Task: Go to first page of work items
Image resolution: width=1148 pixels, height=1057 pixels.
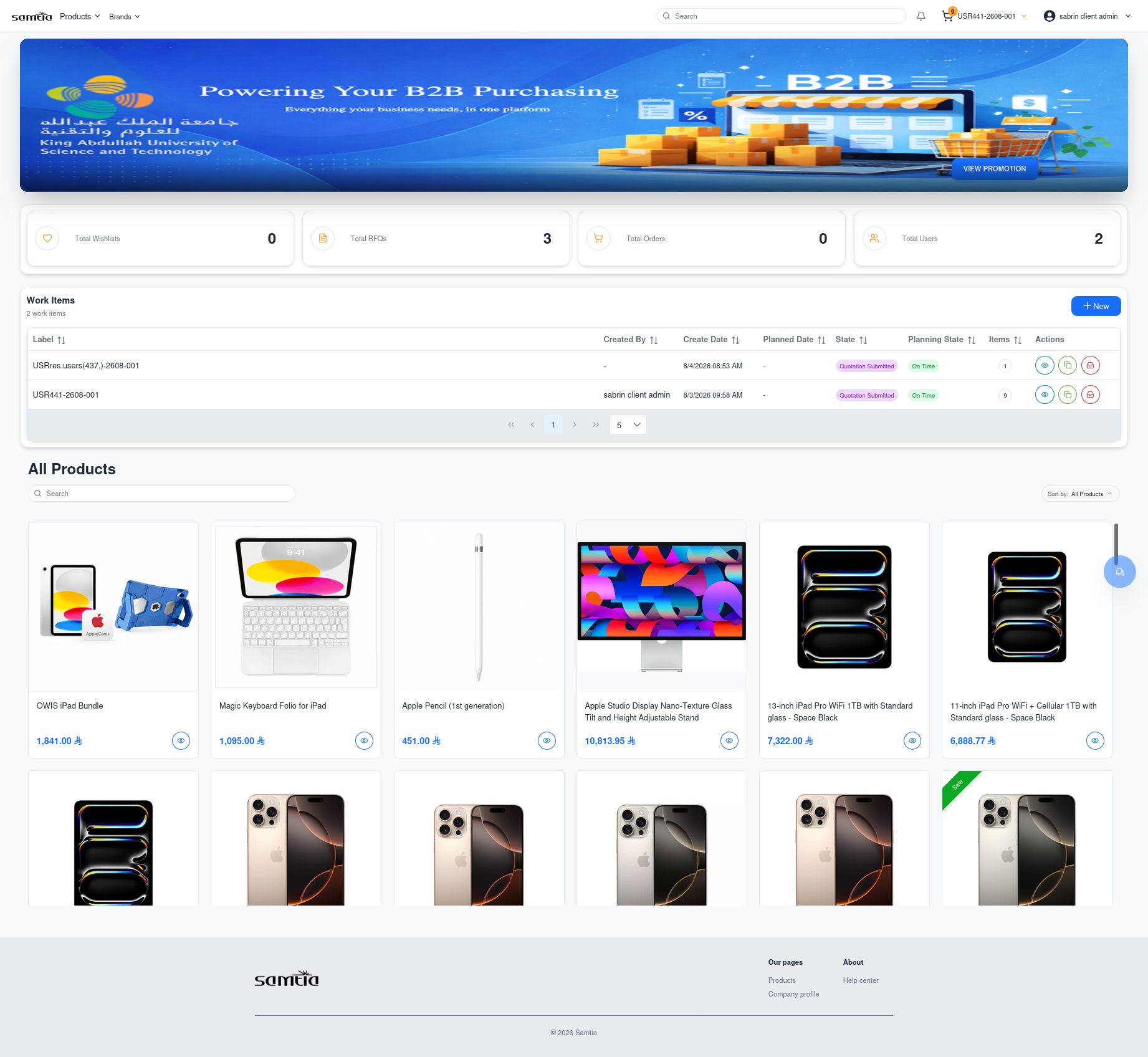Action: coord(511,424)
